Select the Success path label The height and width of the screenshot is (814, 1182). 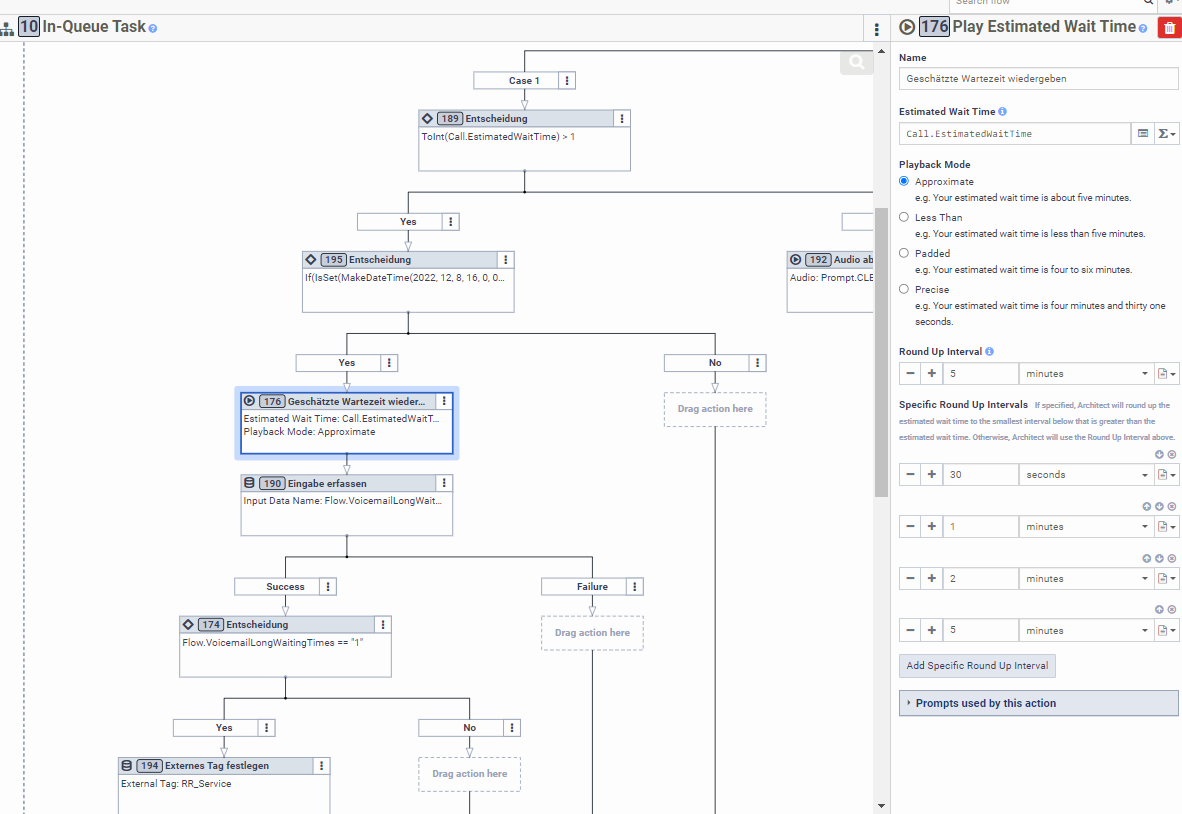click(285, 586)
